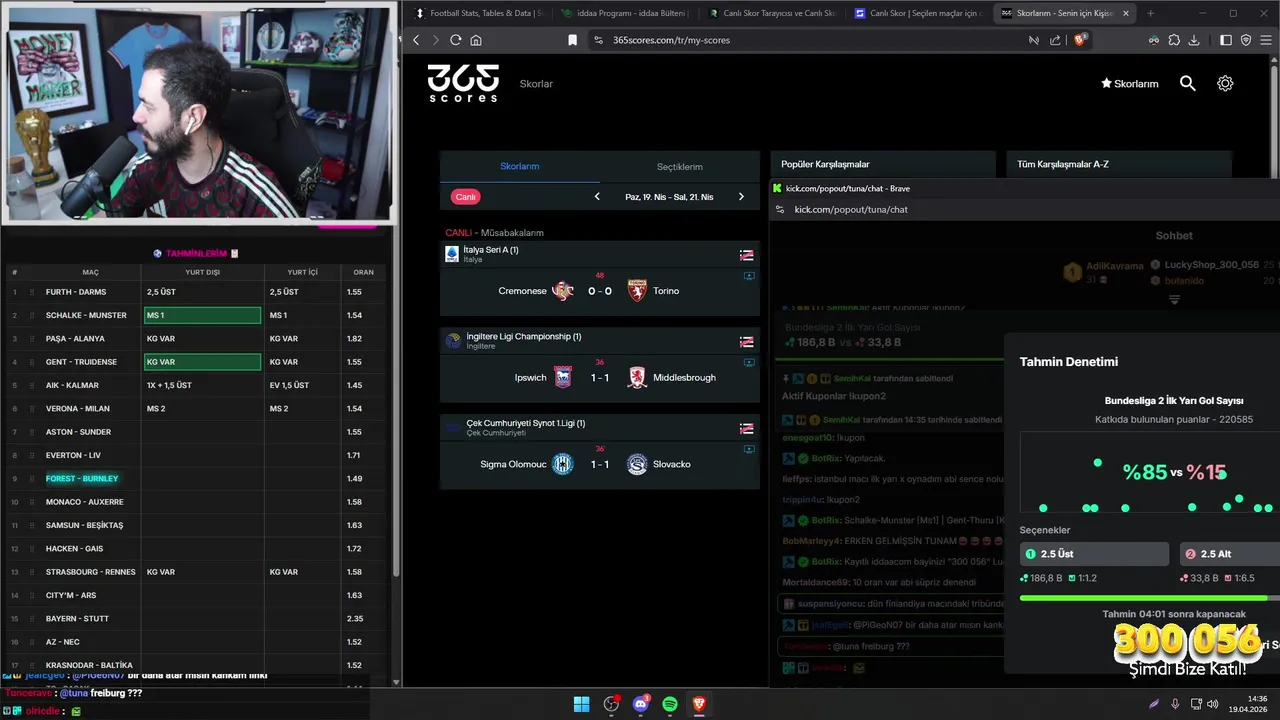
Task: Open the Popüler Karşılaşmalar tab
Action: [x=882, y=164]
